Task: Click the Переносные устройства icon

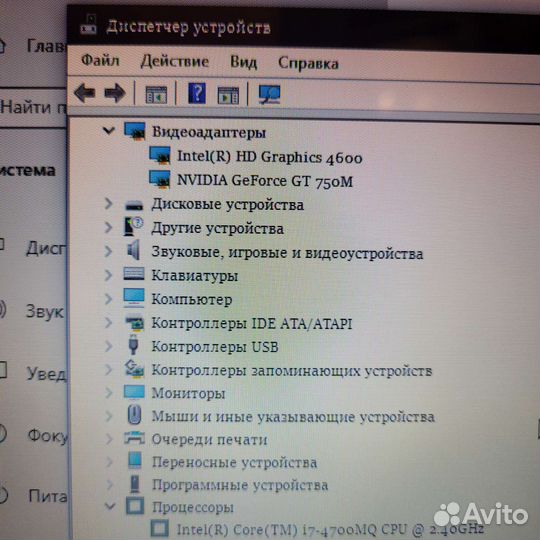Action: tap(135, 460)
